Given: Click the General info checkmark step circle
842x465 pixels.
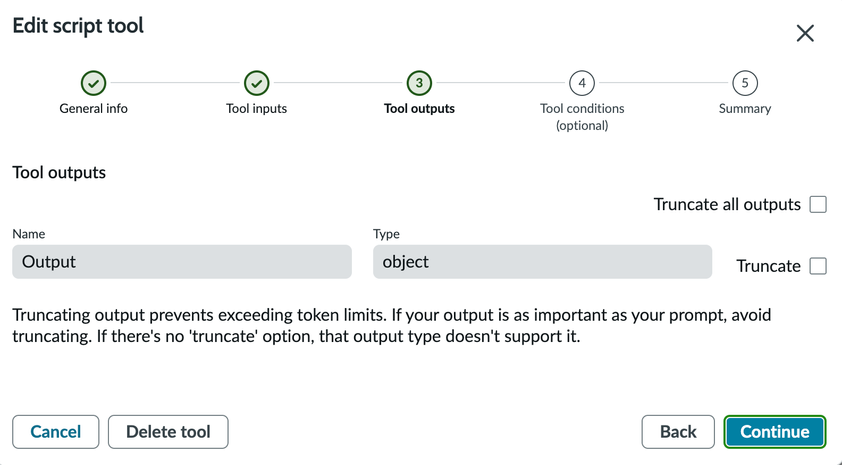Looking at the screenshot, I should coord(94,83).
